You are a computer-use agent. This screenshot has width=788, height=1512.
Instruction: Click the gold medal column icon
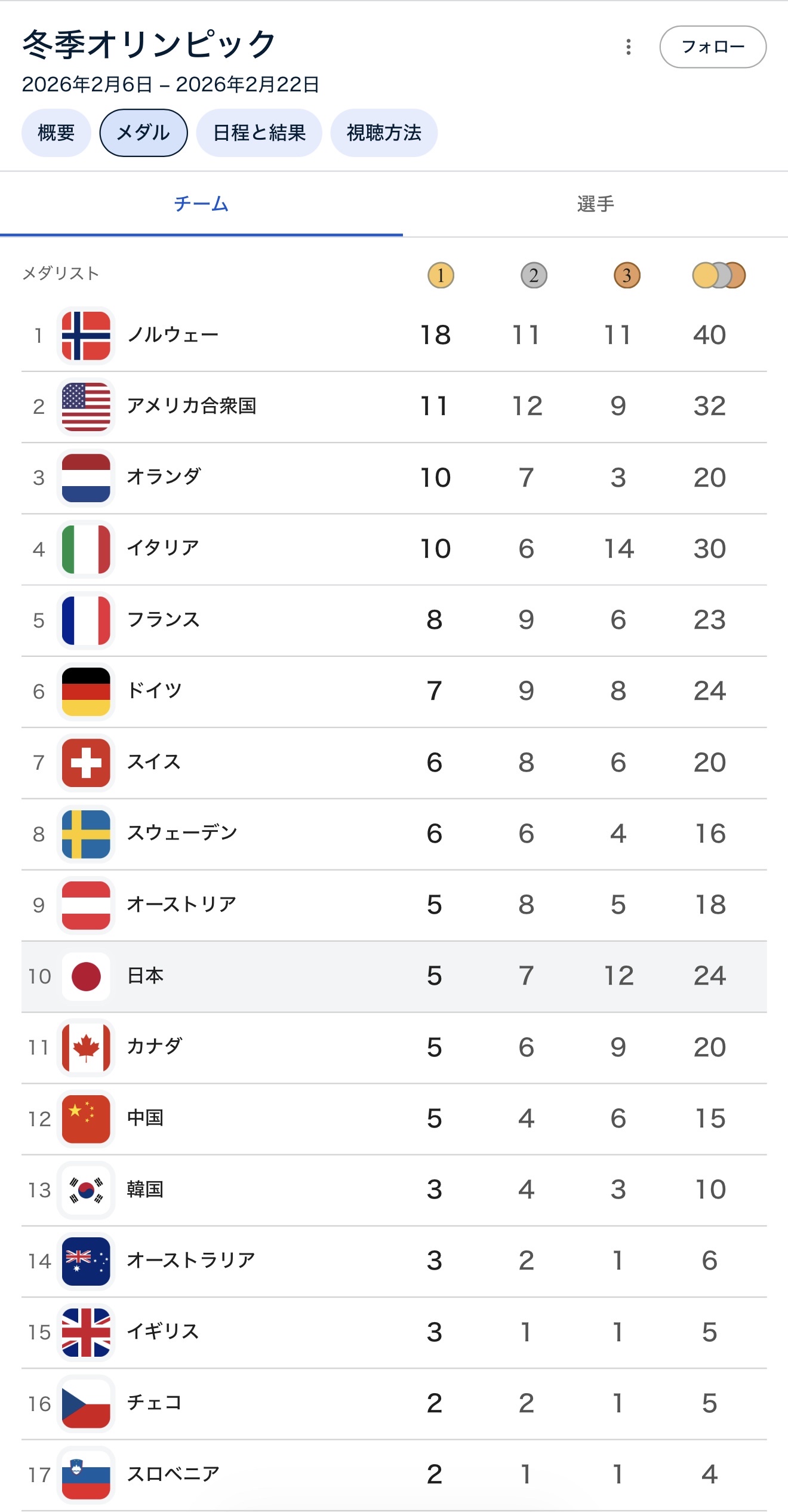click(441, 275)
